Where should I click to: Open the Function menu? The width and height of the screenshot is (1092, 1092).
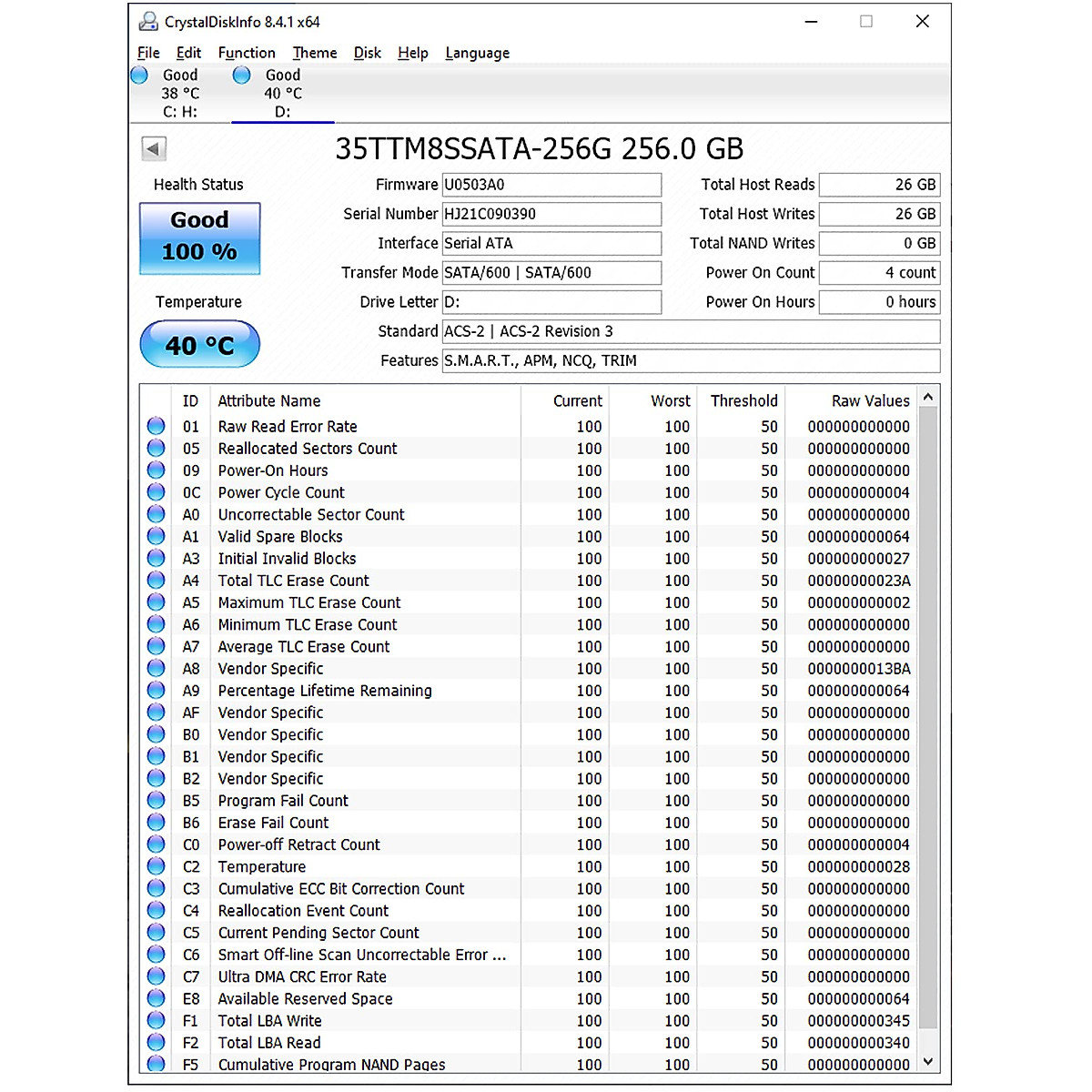246,53
